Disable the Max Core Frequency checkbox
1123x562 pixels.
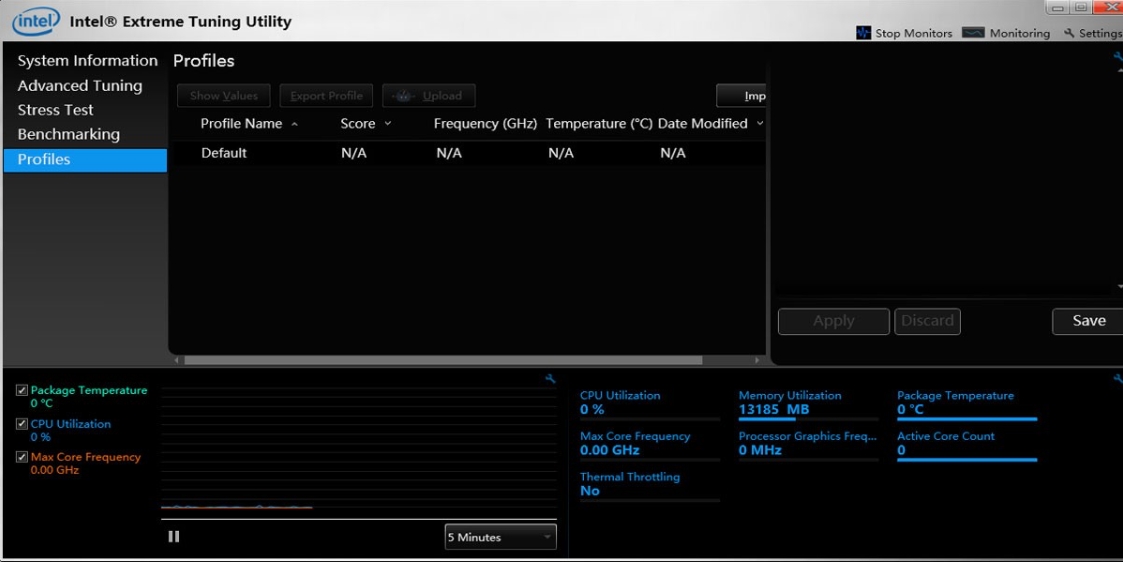click(x=22, y=457)
